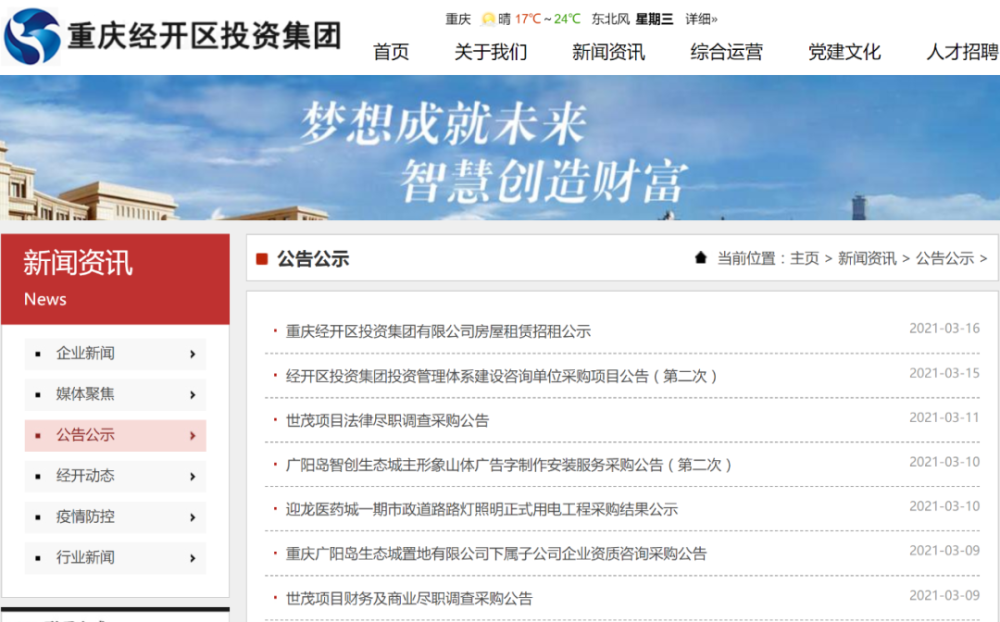The image size is (1000, 622).
Task: Open the weather 详细» link
Action: 702,19
